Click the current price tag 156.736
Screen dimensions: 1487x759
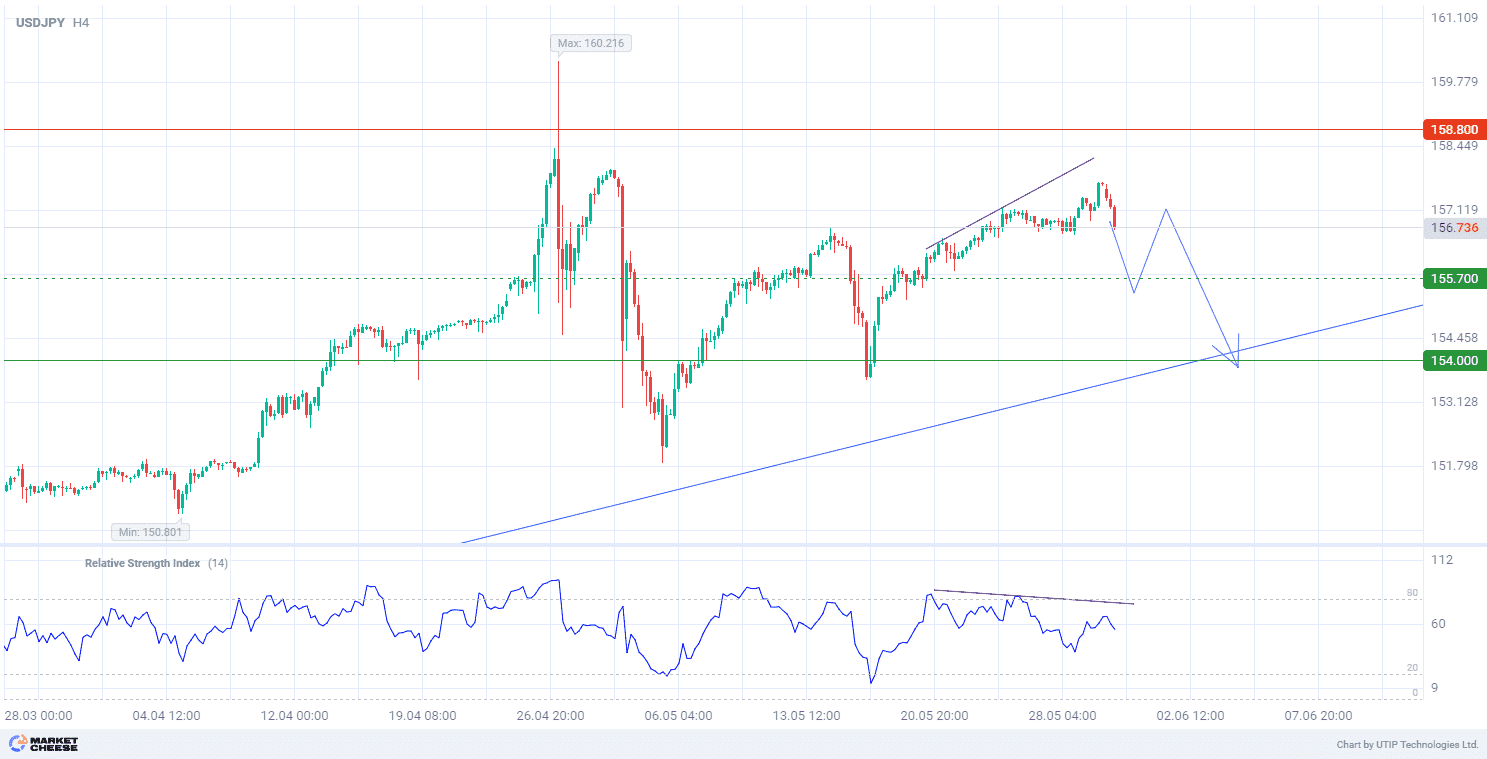1454,228
